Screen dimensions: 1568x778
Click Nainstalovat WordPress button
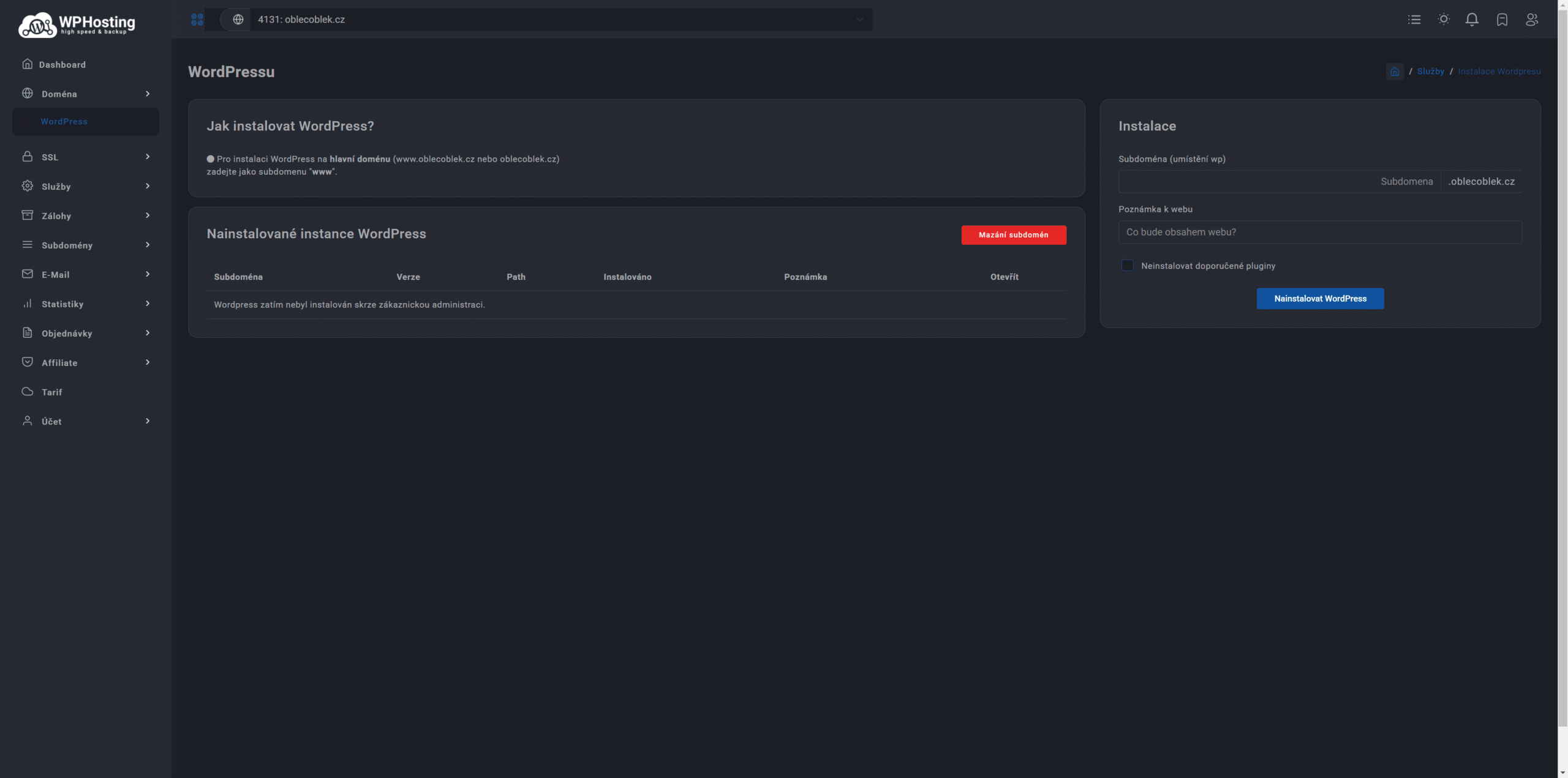pyautogui.click(x=1320, y=299)
